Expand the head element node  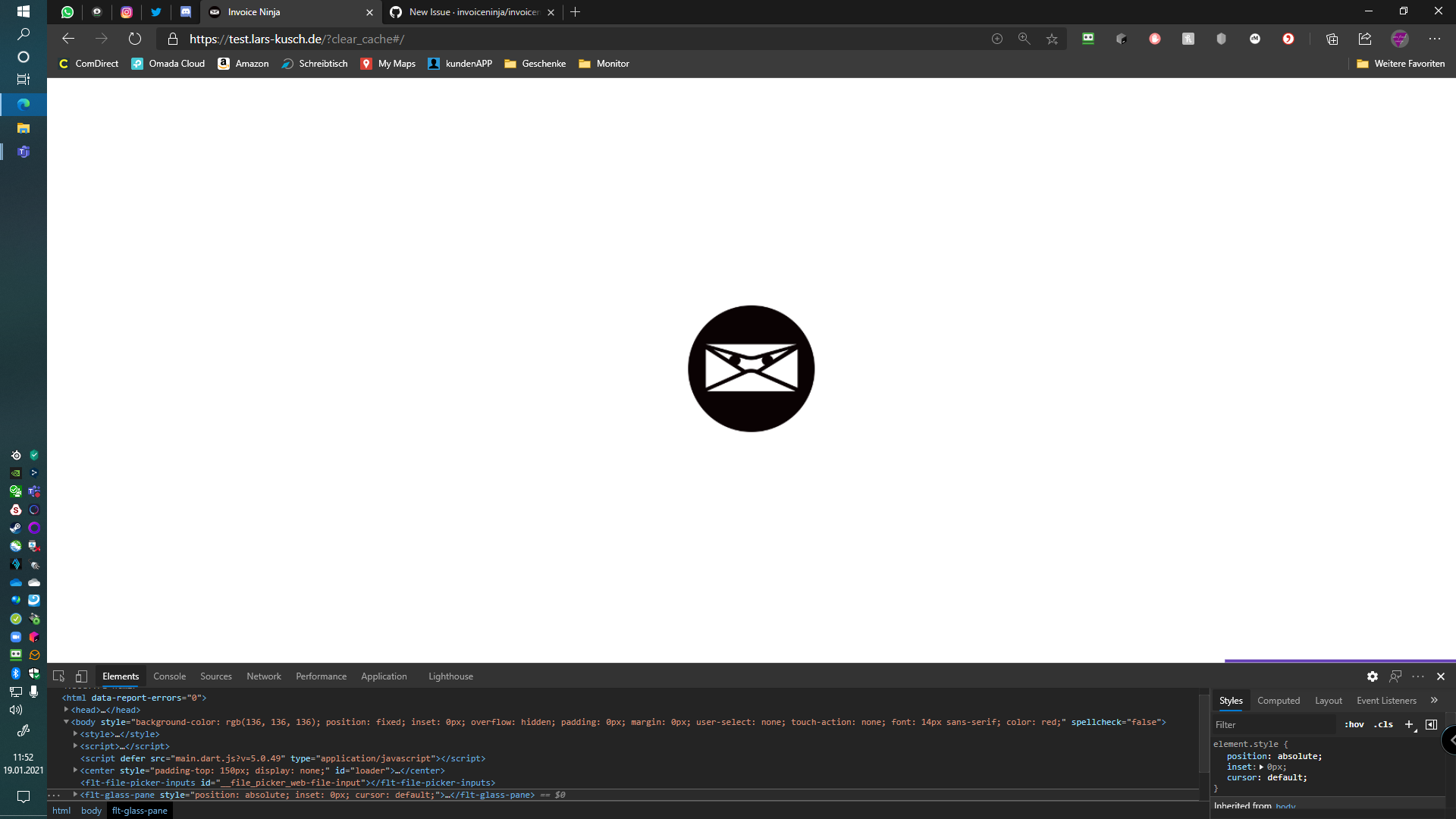[67, 710]
